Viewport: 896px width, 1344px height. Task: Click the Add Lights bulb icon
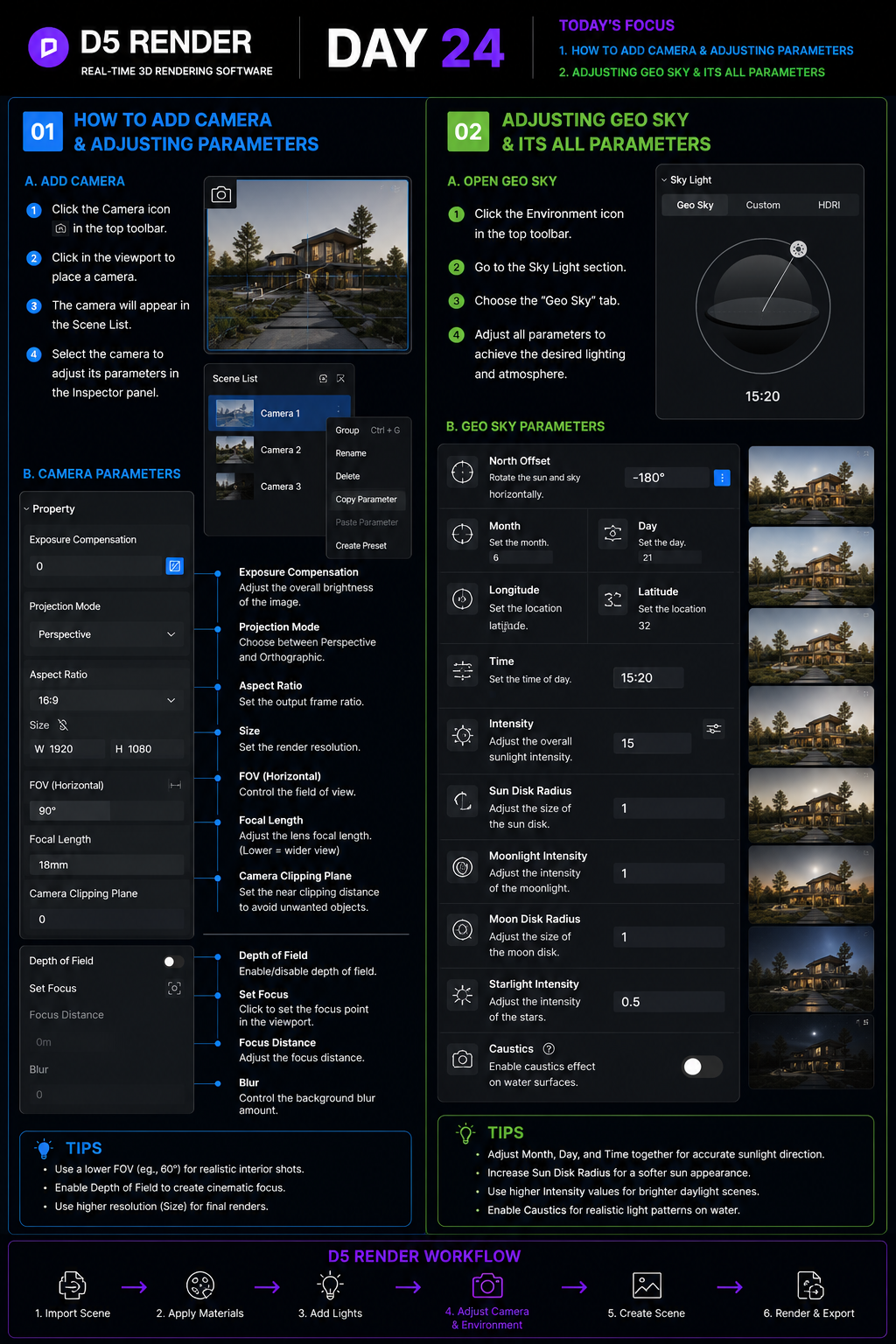click(x=330, y=1285)
